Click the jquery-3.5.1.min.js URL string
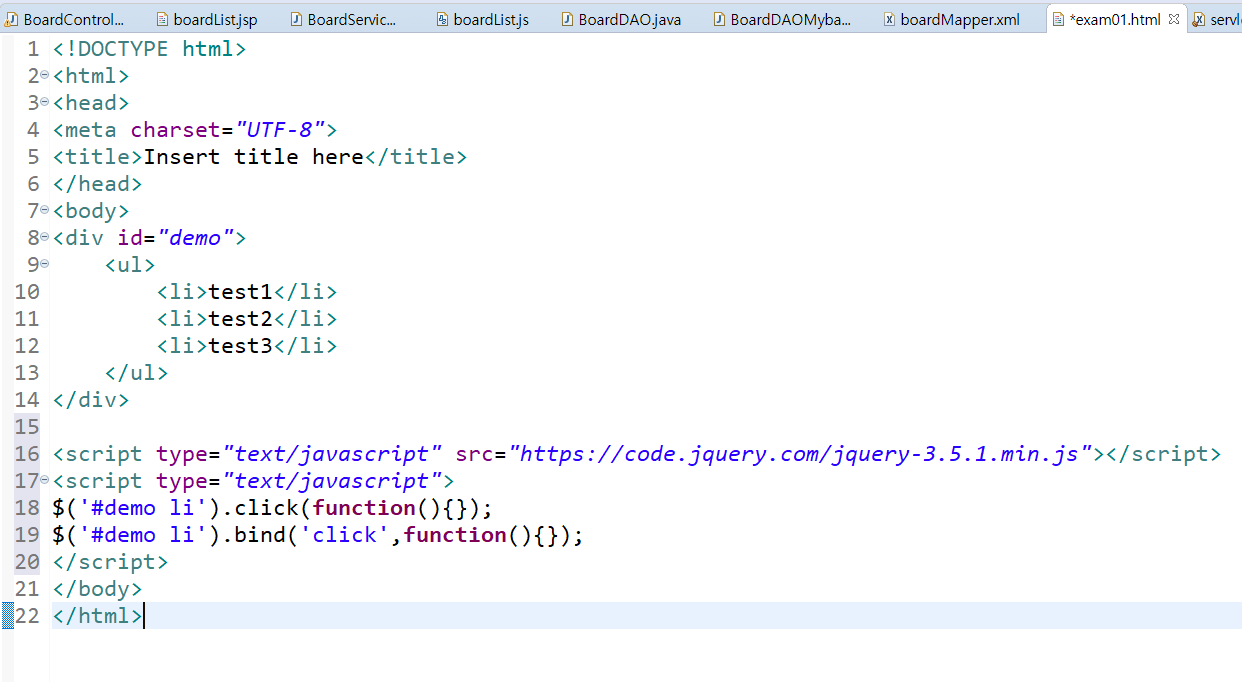Screen dimensions: 1242x682 (800, 454)
